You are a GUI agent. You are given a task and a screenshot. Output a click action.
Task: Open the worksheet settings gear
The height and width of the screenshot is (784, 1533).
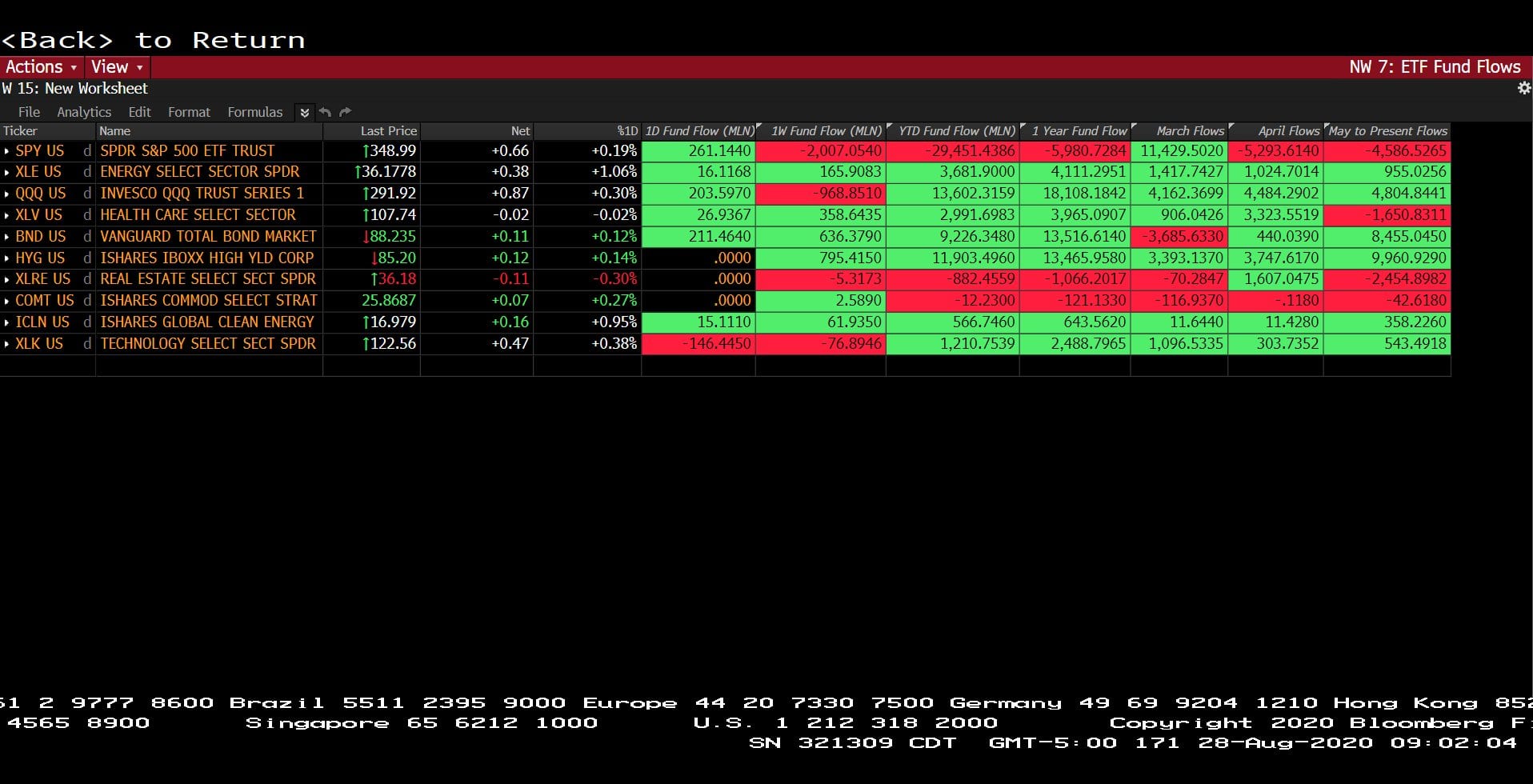tap(1523, 88)
